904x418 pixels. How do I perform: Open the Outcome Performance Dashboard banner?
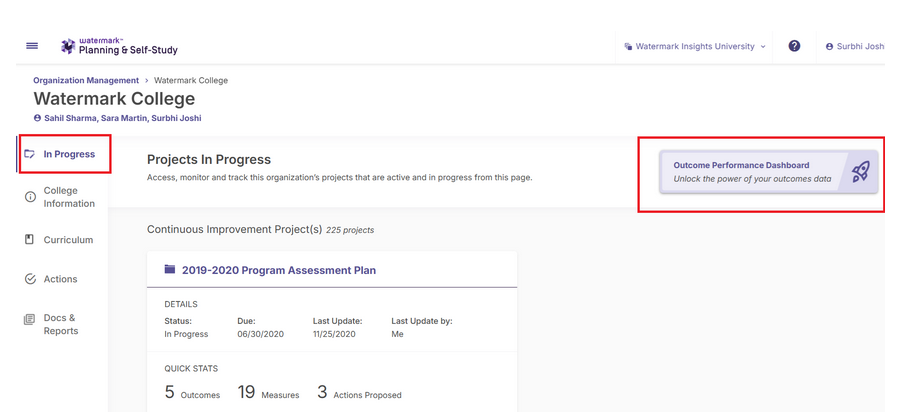coord(769,172)
